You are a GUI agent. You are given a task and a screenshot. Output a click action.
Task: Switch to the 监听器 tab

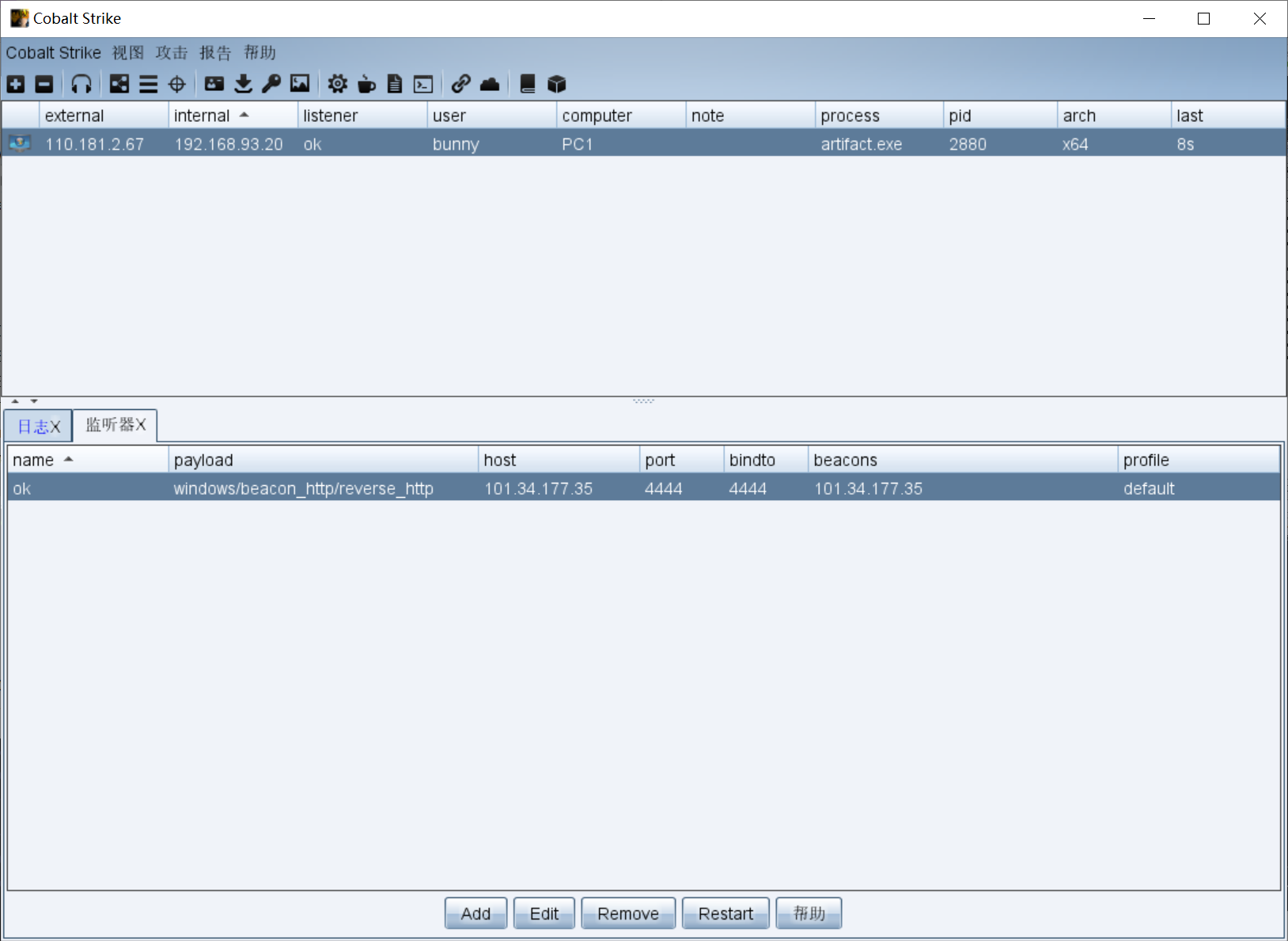click(x=116, y=425)
